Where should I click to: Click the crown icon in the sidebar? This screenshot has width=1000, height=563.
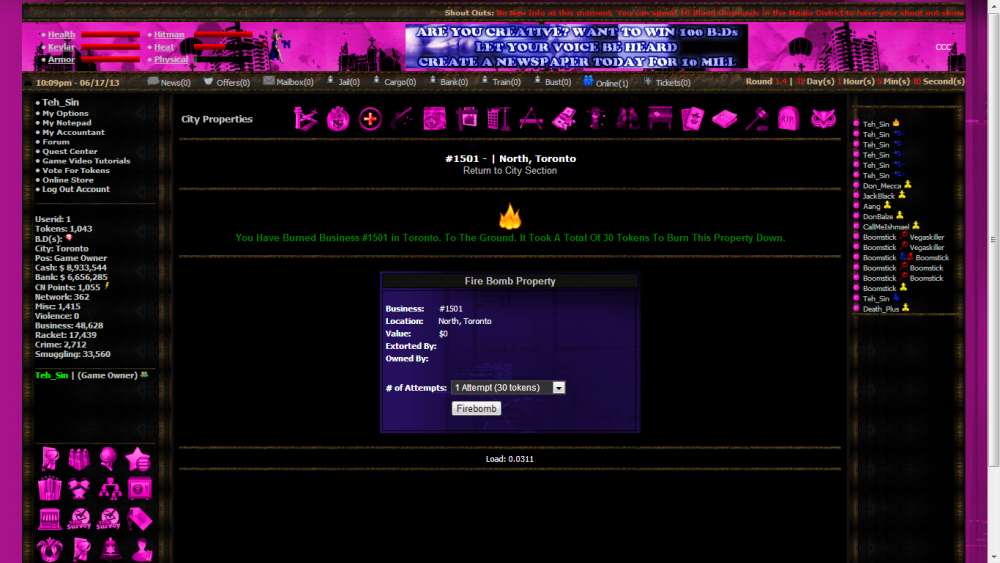click(50, 548)
